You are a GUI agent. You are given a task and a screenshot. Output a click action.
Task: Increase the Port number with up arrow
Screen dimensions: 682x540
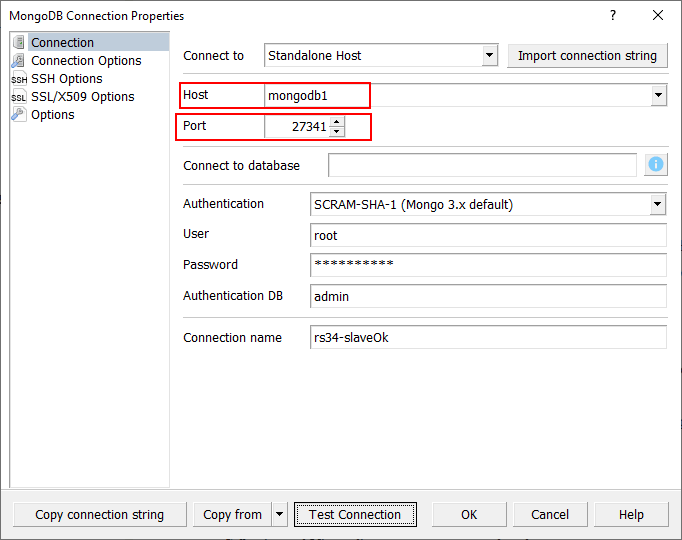click(337, 122)
